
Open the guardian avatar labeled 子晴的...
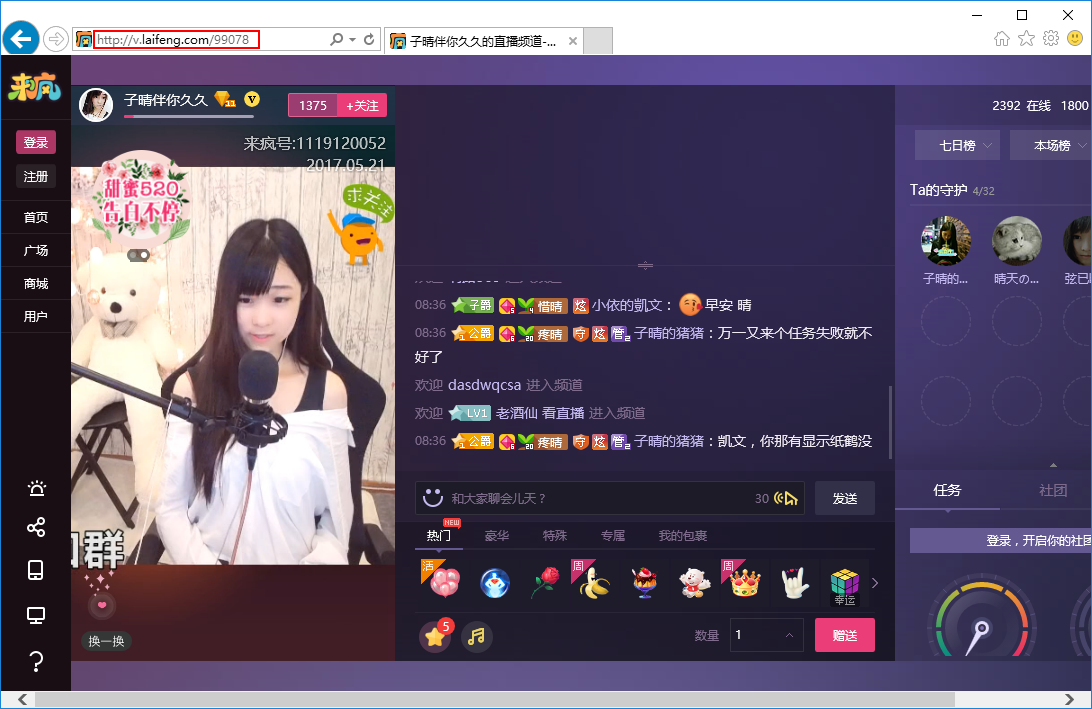(946, 240)
